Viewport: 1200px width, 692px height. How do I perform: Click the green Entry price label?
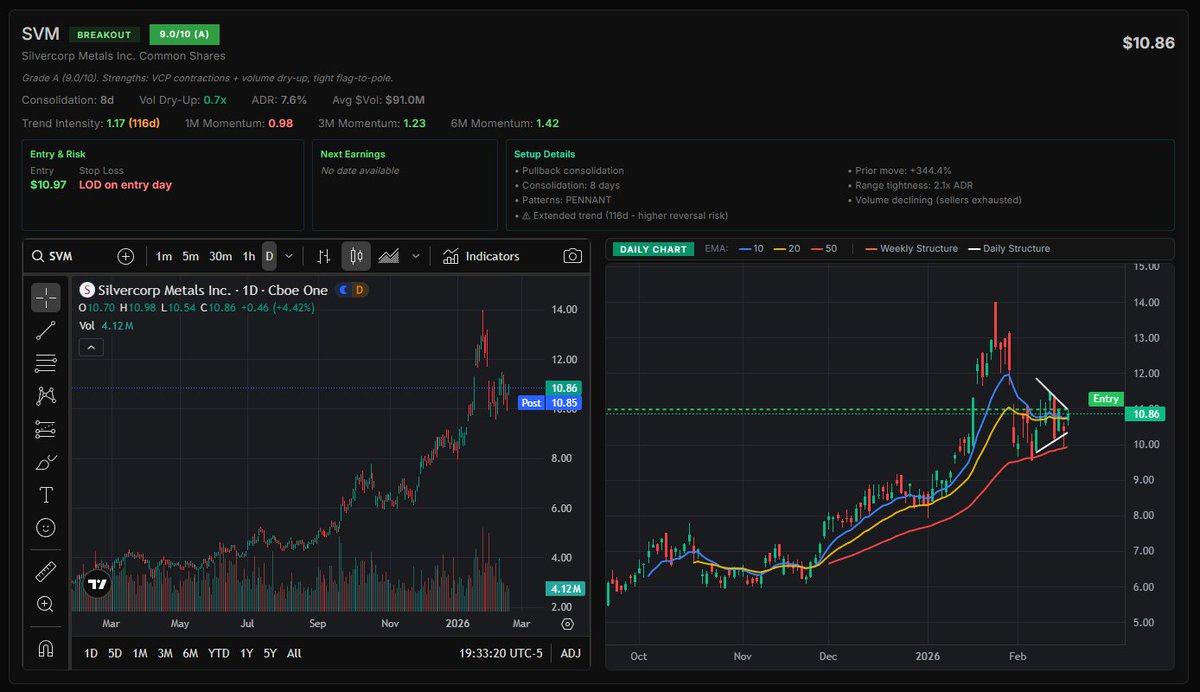1106,399
